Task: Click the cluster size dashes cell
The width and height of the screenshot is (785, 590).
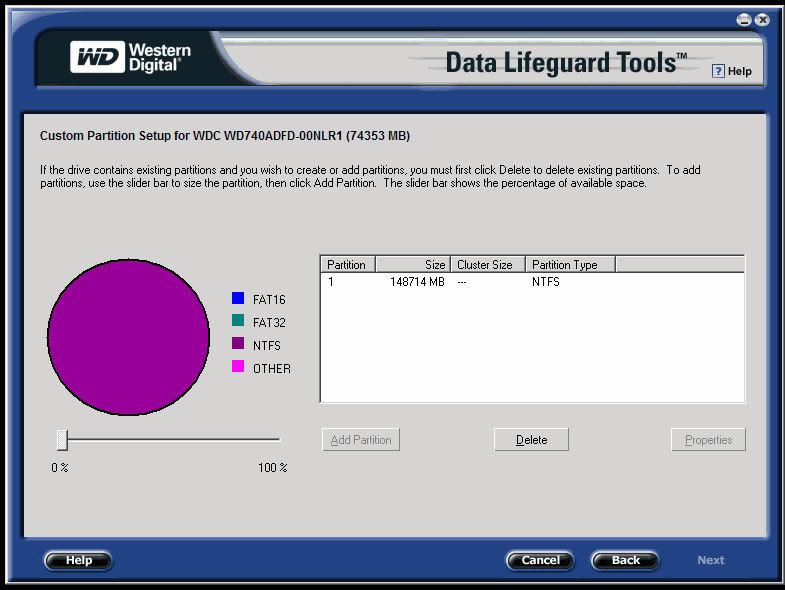Action: (x=462, y=282)
